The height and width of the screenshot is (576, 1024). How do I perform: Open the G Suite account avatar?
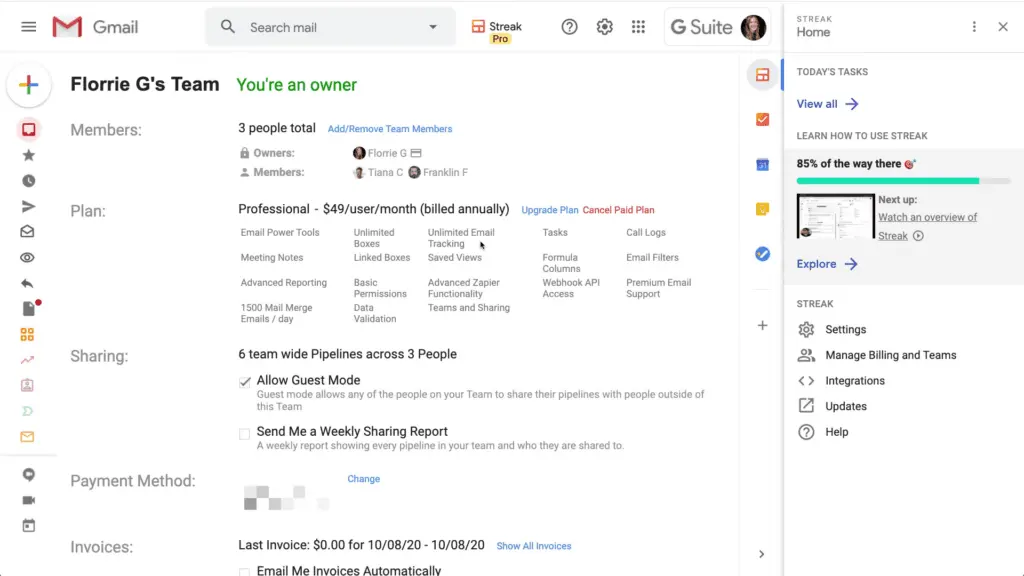pyautogui.click(x=753, y=27)
